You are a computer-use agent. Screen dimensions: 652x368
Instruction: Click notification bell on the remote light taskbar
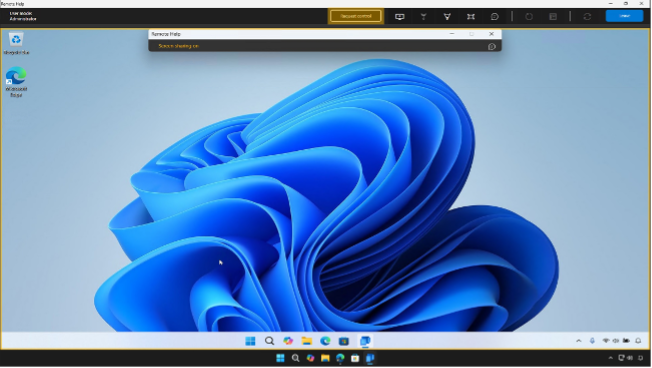coord(638,341)
